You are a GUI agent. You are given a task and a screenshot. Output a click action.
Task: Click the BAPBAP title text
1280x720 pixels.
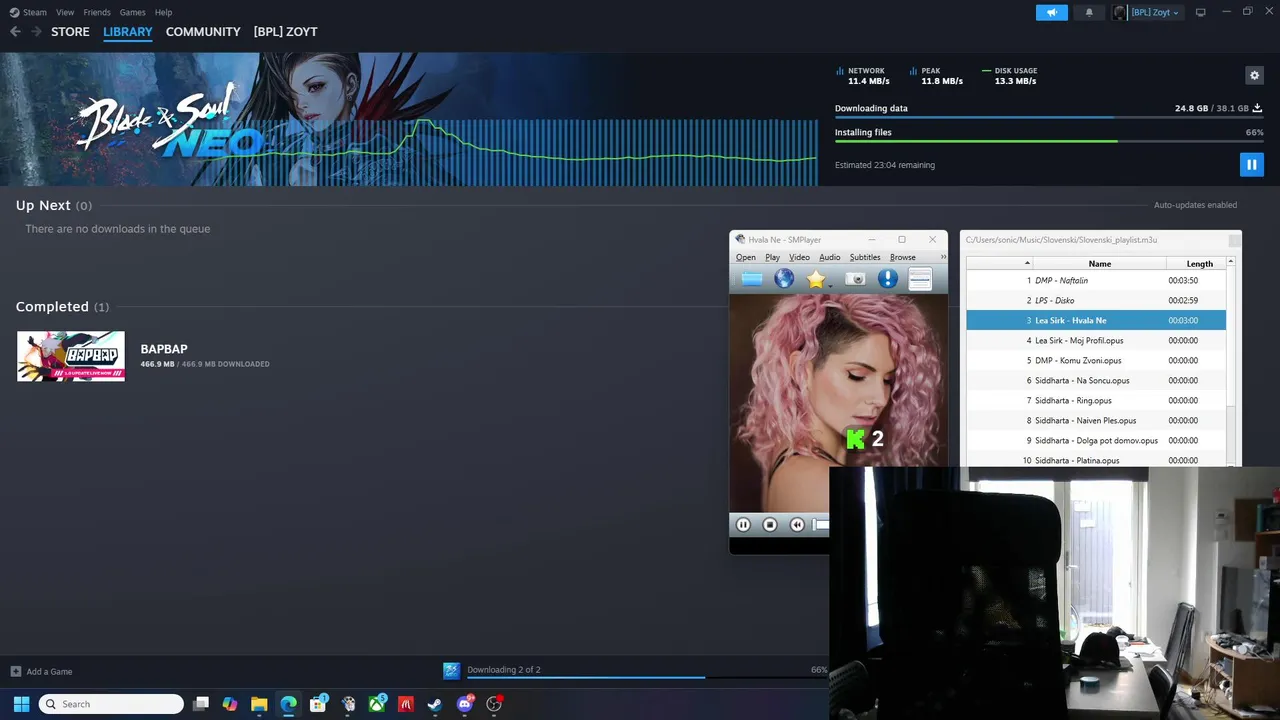[164, 349]
